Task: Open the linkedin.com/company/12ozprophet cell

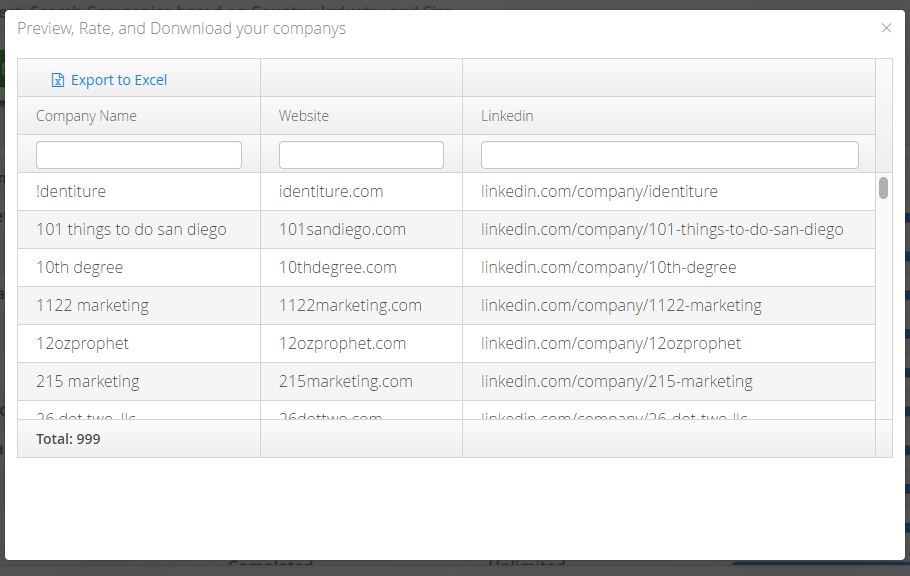Action: (x=669, y=344)
